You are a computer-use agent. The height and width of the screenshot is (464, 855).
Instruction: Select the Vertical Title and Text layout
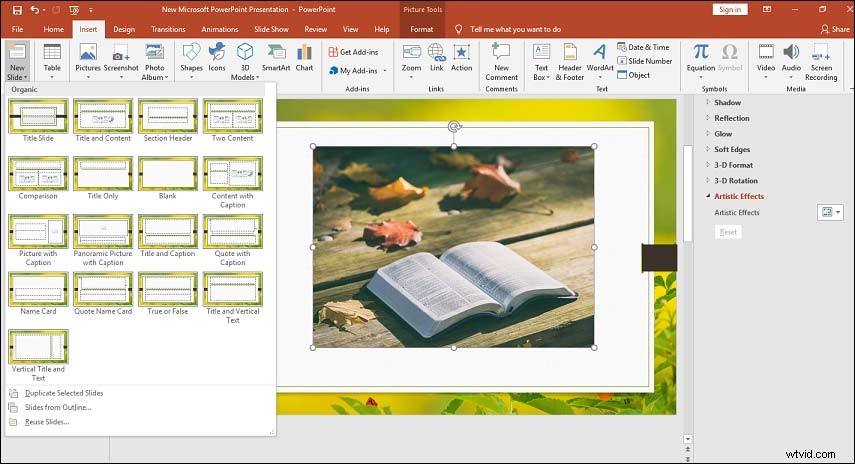(38, 355)
